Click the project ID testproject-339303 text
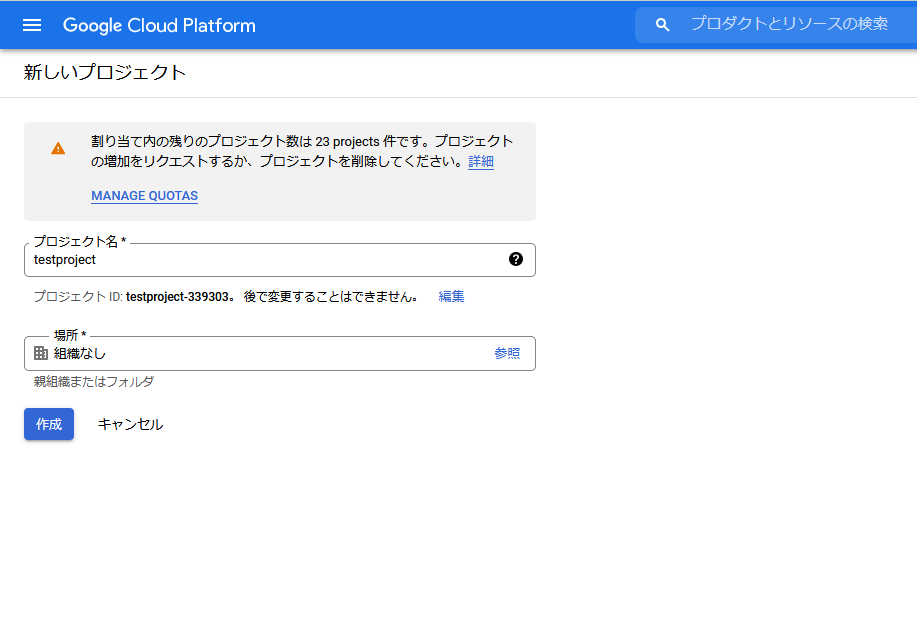Image resolution: width=917 pixels, height=633 pixels. (x=177, y=297)
